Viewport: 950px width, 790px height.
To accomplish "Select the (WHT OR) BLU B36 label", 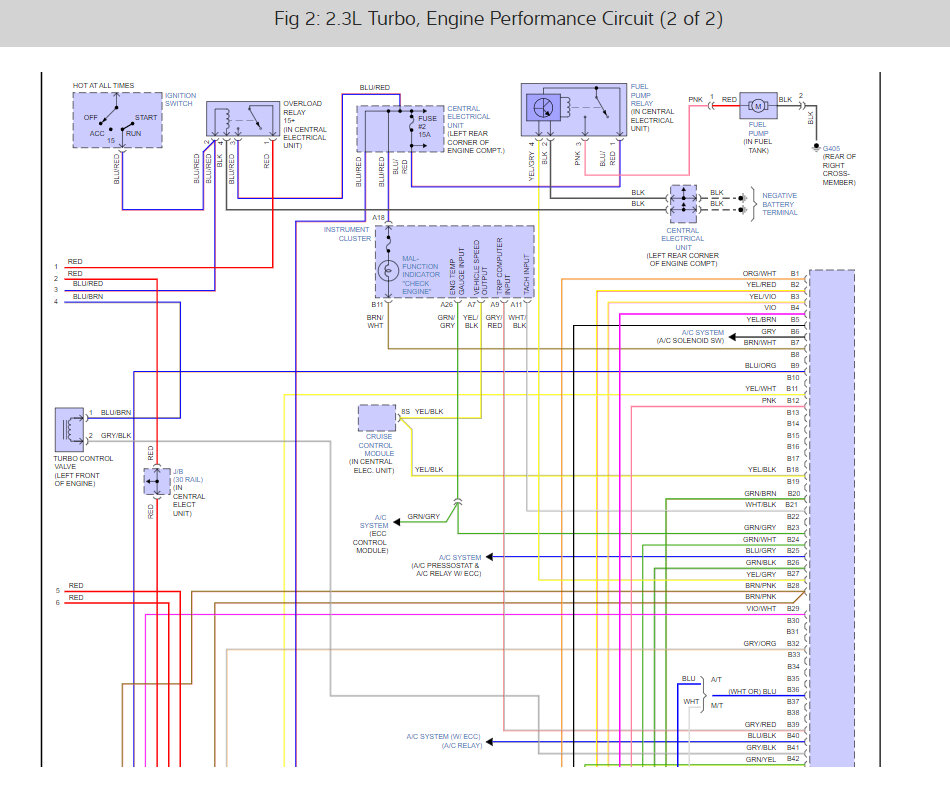I will [x=763, y=691].
